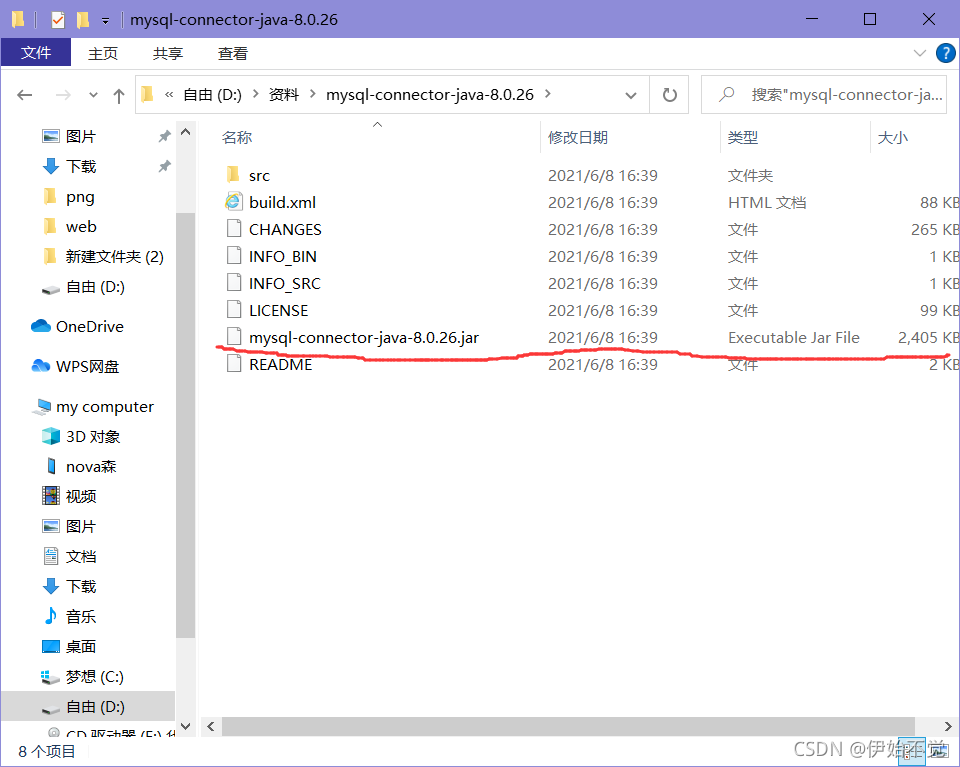Click the build.xml file icon

233,202
